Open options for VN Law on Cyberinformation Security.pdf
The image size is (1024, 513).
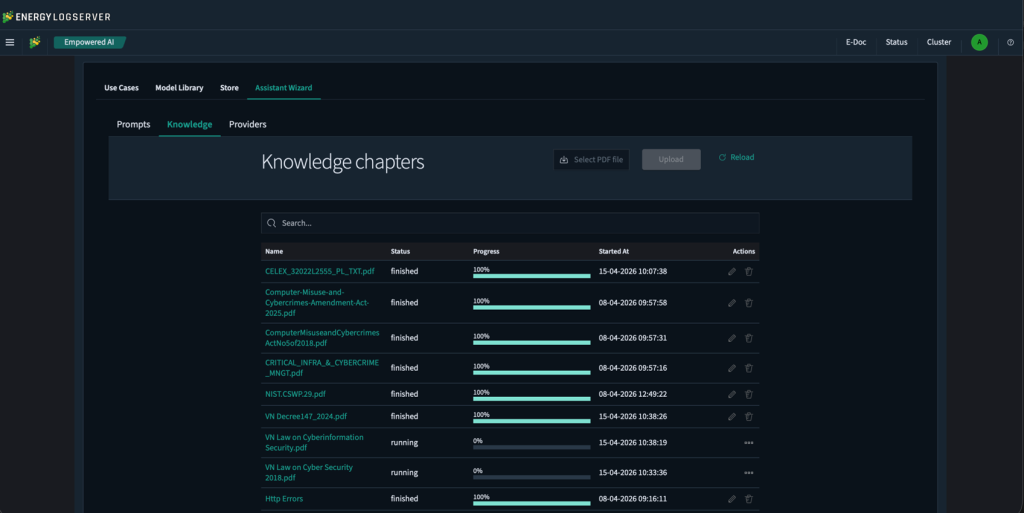point(748,443)
